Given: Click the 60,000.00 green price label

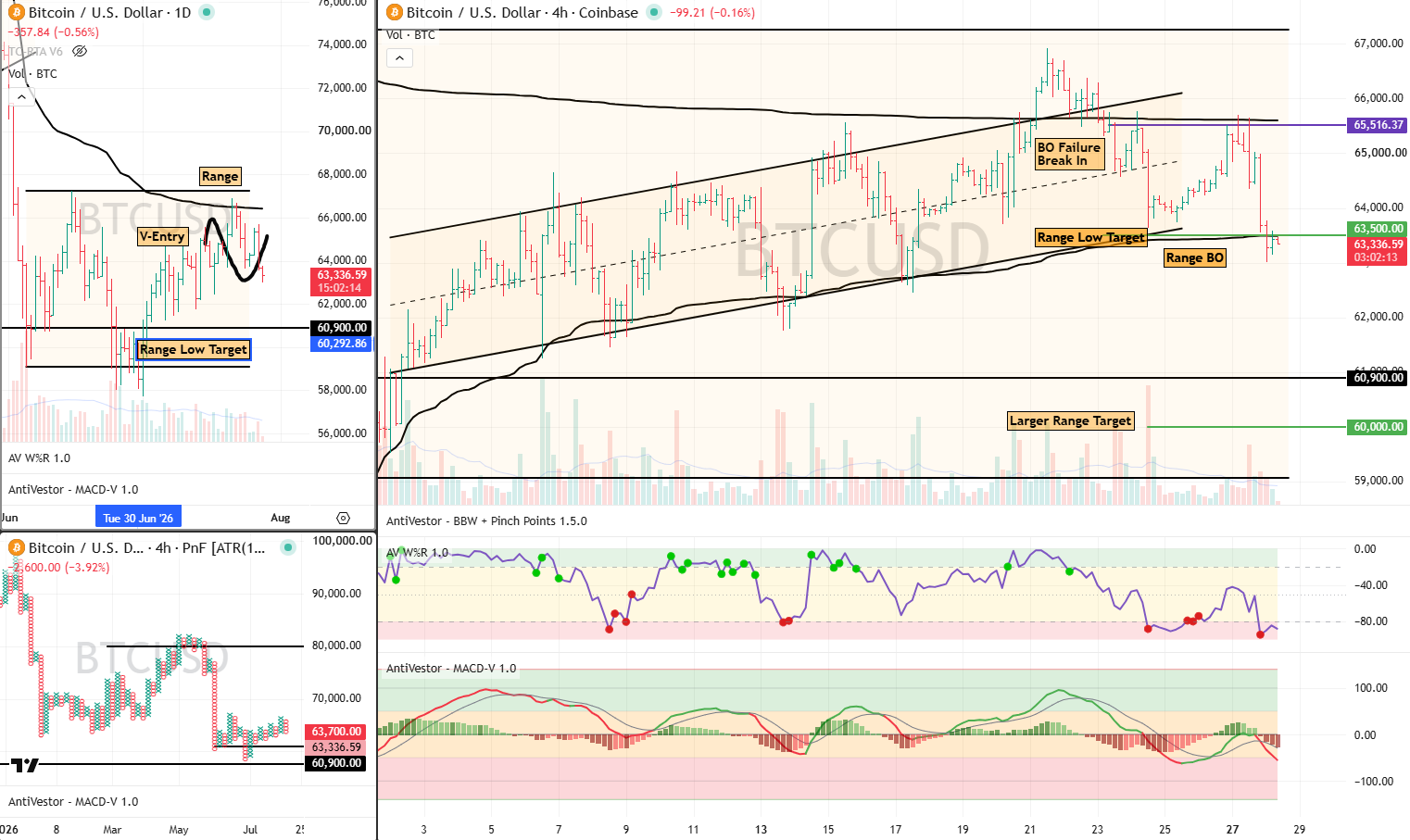Looking at the screenshot, I should 1378,426.
